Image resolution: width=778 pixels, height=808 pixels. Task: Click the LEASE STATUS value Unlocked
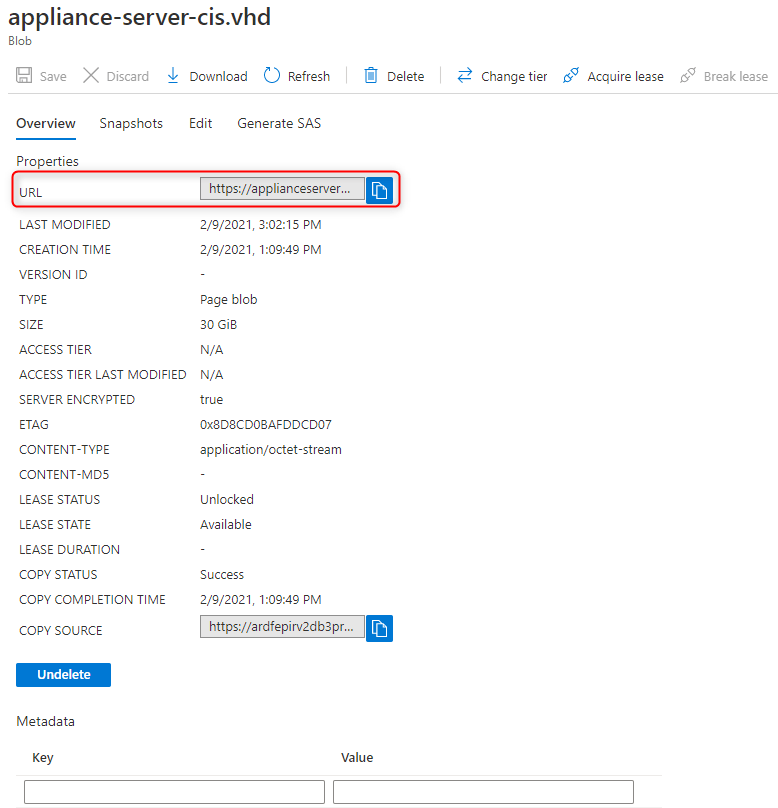[227, 499]
